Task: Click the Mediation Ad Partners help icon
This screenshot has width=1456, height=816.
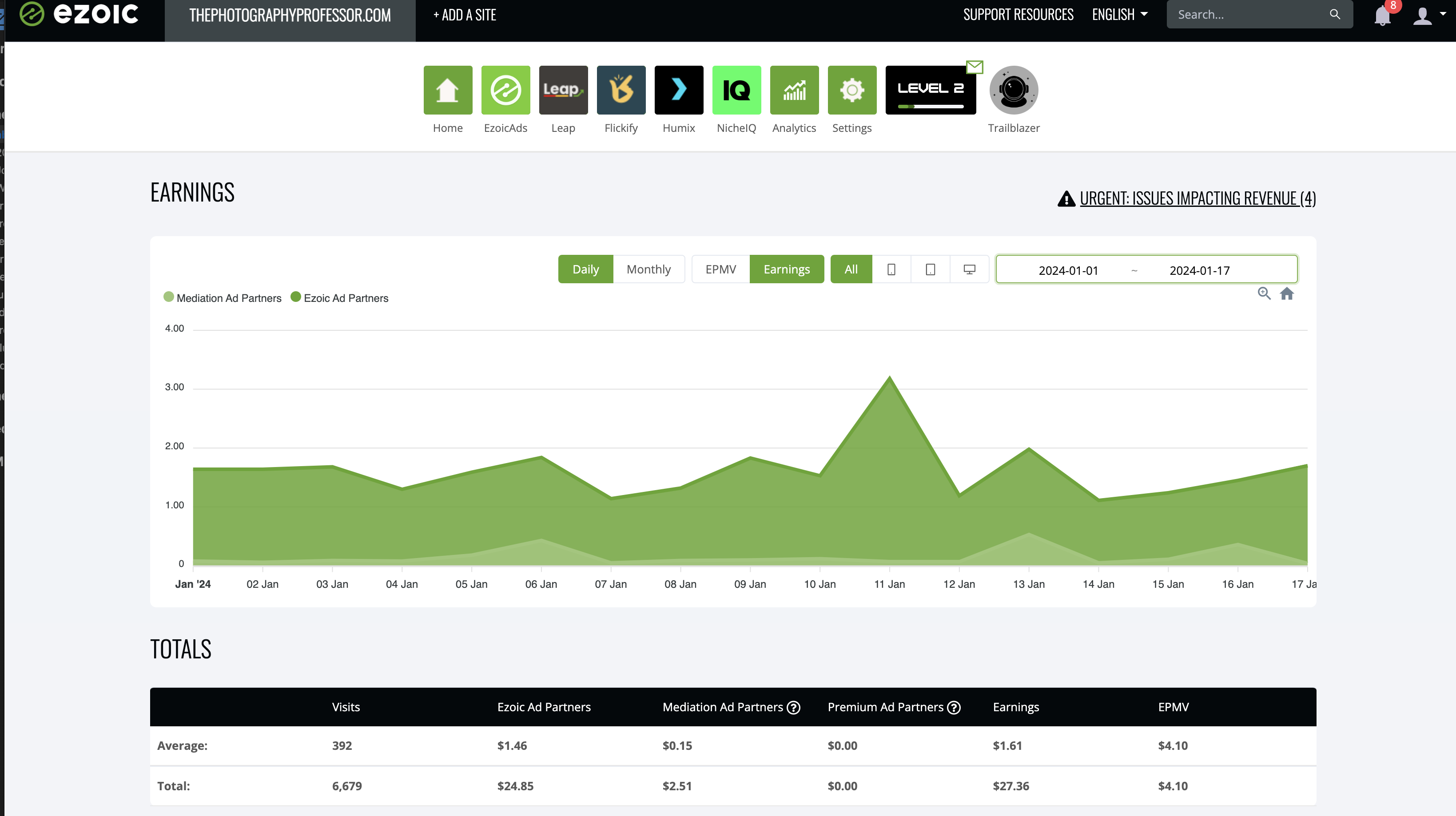Action: [793, 708]
